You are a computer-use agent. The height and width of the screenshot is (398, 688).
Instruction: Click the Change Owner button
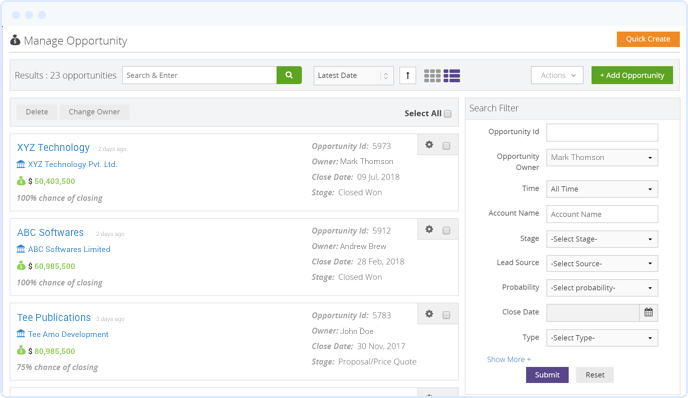point(94,112)
